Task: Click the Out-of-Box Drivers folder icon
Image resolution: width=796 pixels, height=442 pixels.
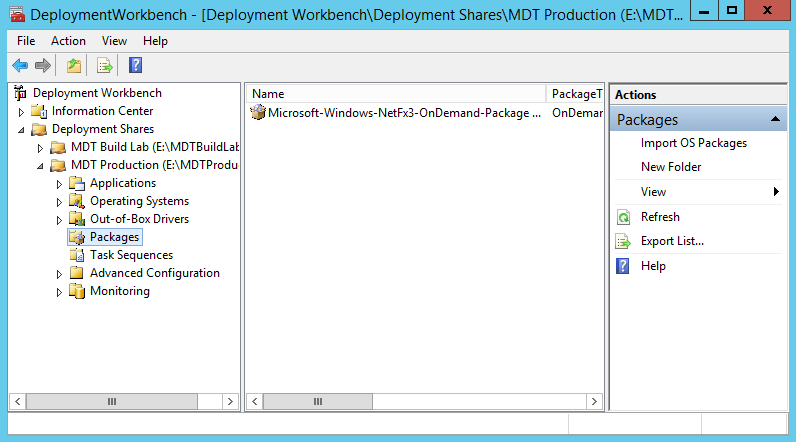Action: point(77,219)
